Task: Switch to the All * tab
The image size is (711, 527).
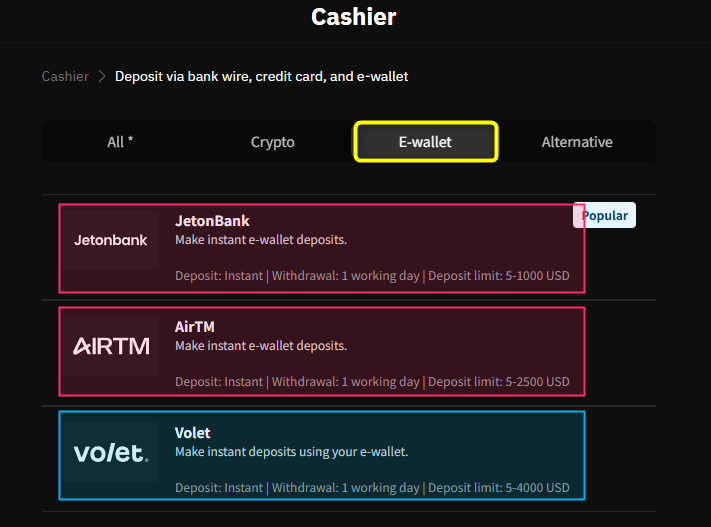Action: pos(120,142)
